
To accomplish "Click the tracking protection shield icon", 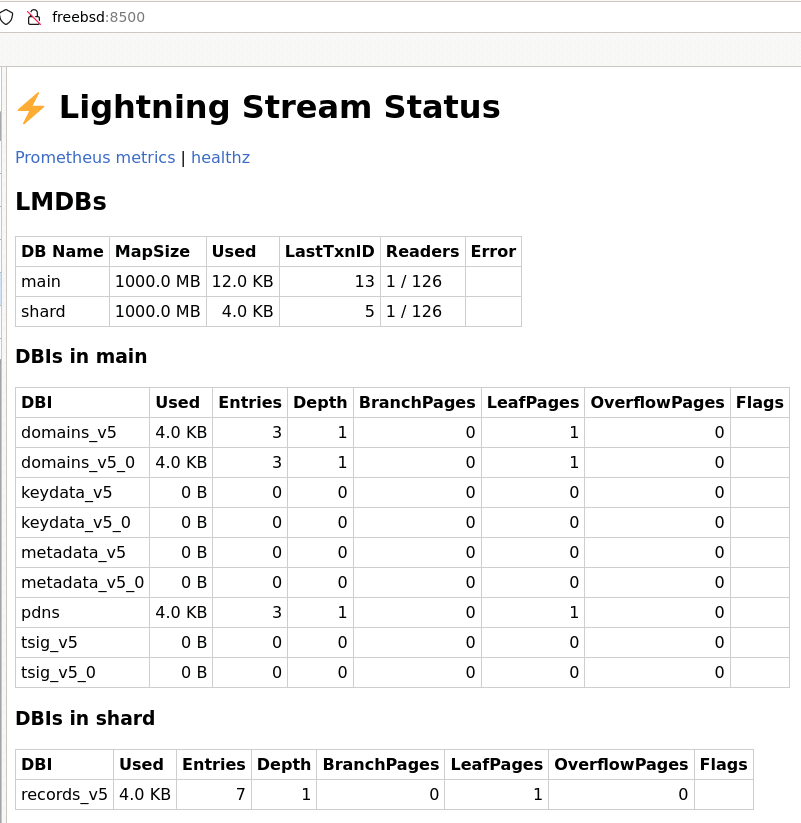I will click(x=7, y=17).
